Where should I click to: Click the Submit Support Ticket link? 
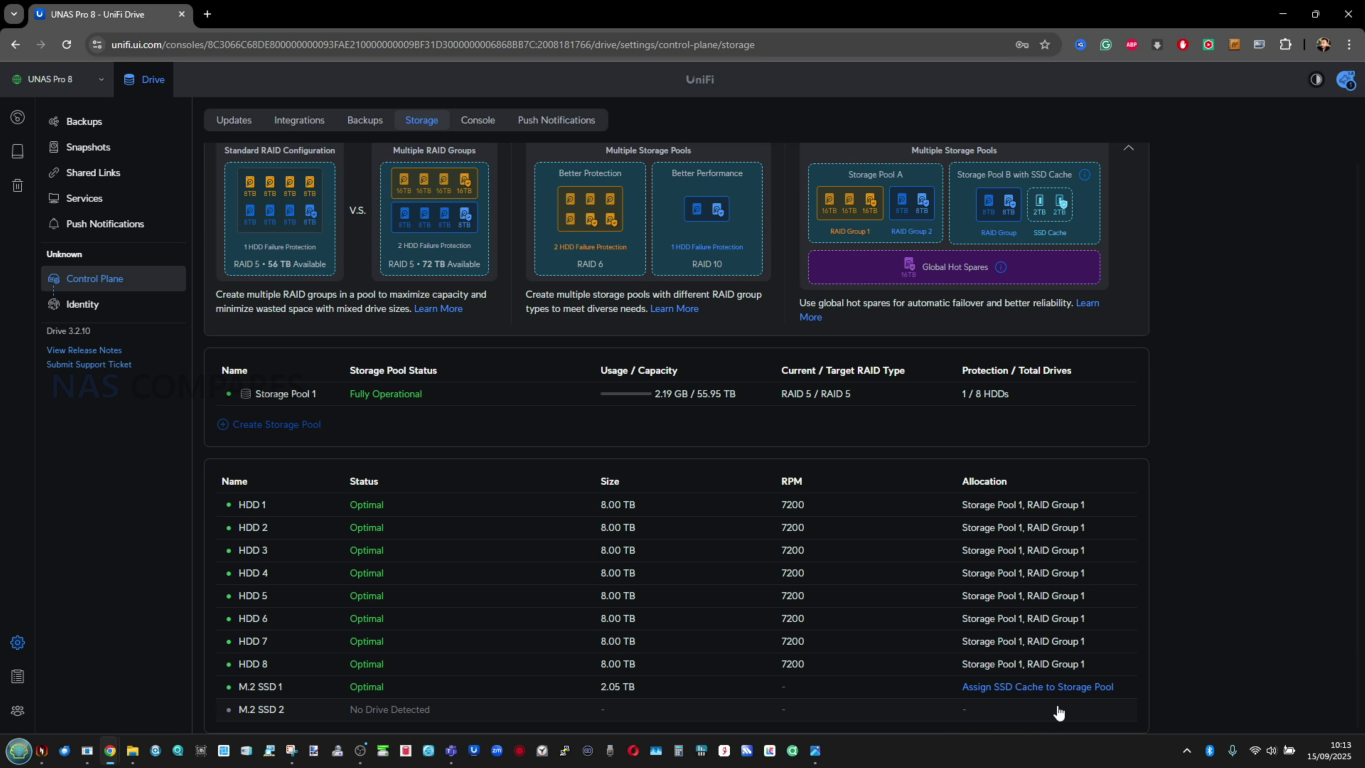(x=89, y=364)
